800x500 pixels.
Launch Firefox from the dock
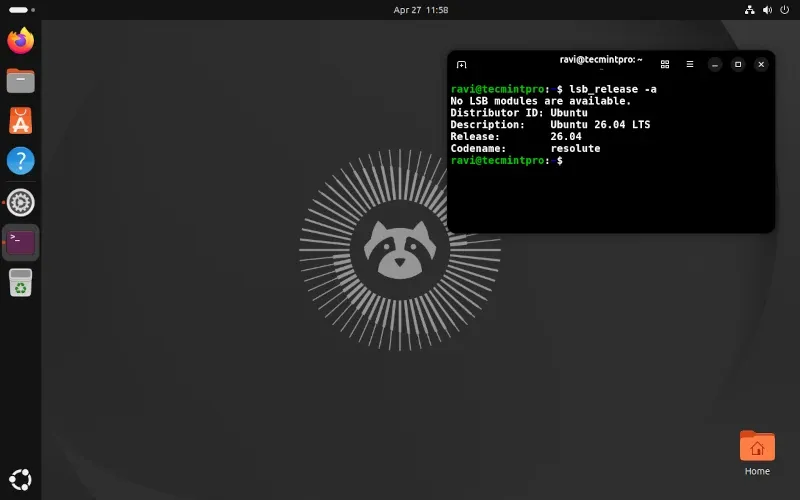20,41
